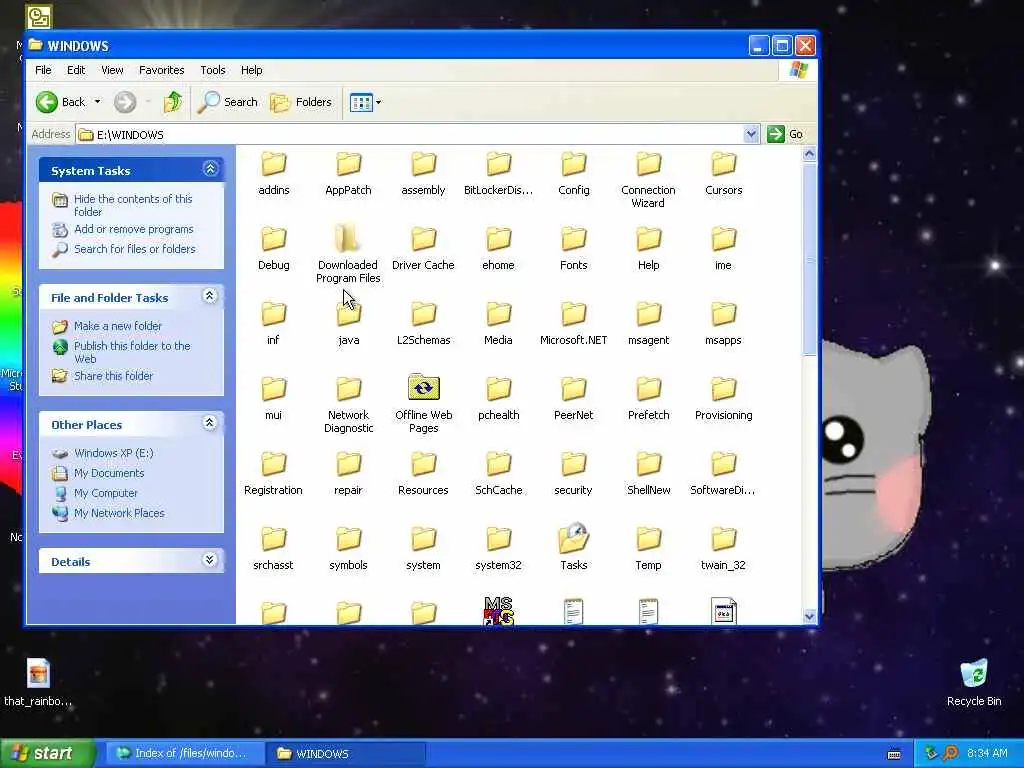Expand the Details panel
The height and width of the screenshot is (768, 1024).
point(210,560)
